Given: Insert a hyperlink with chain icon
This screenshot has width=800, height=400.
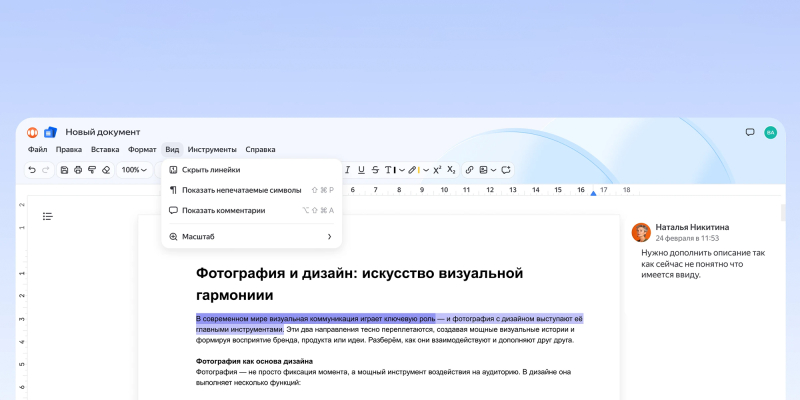Looking at the screenshot, I should coord(469,170).
